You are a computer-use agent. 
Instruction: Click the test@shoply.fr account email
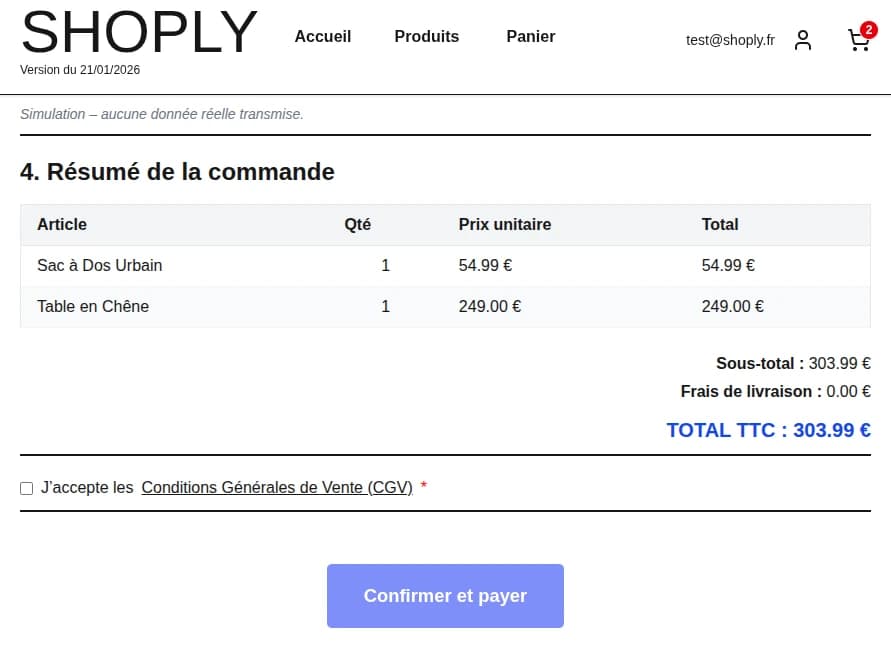coord(730,40)
